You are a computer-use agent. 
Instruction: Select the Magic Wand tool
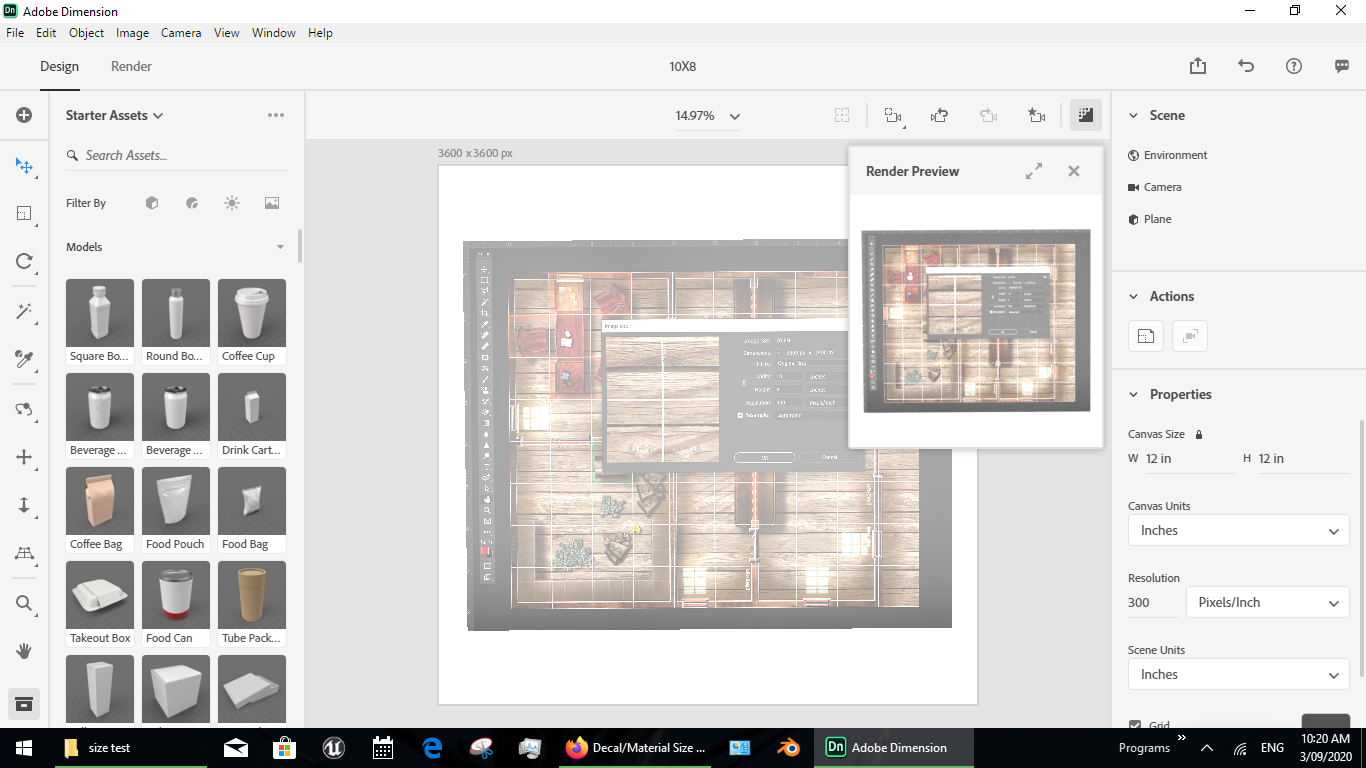tap(24, 311)
